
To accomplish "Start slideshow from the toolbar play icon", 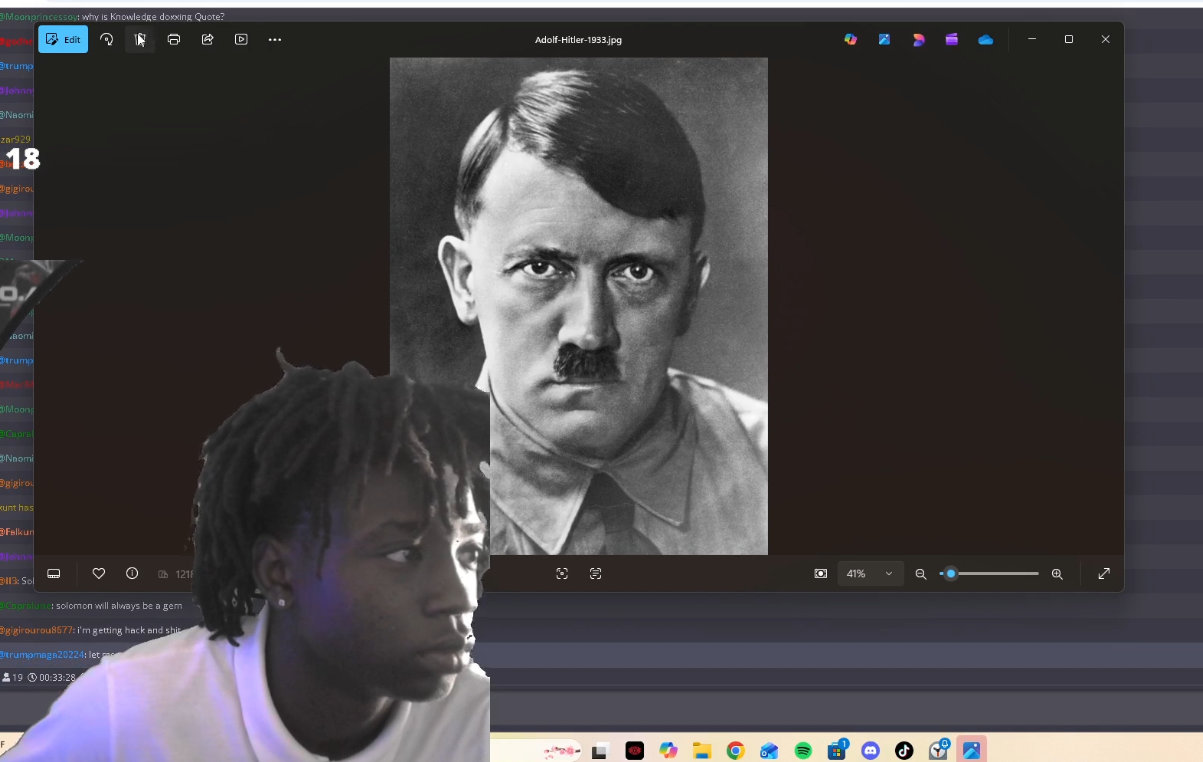I will [241, 39].
